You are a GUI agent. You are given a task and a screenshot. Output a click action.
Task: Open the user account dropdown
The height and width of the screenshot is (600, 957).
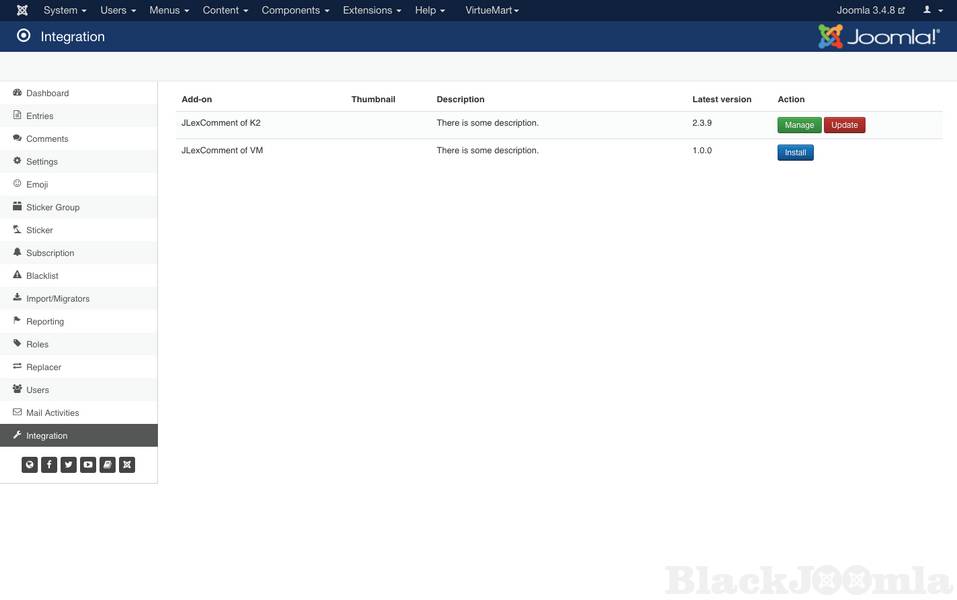pos(932,10)
